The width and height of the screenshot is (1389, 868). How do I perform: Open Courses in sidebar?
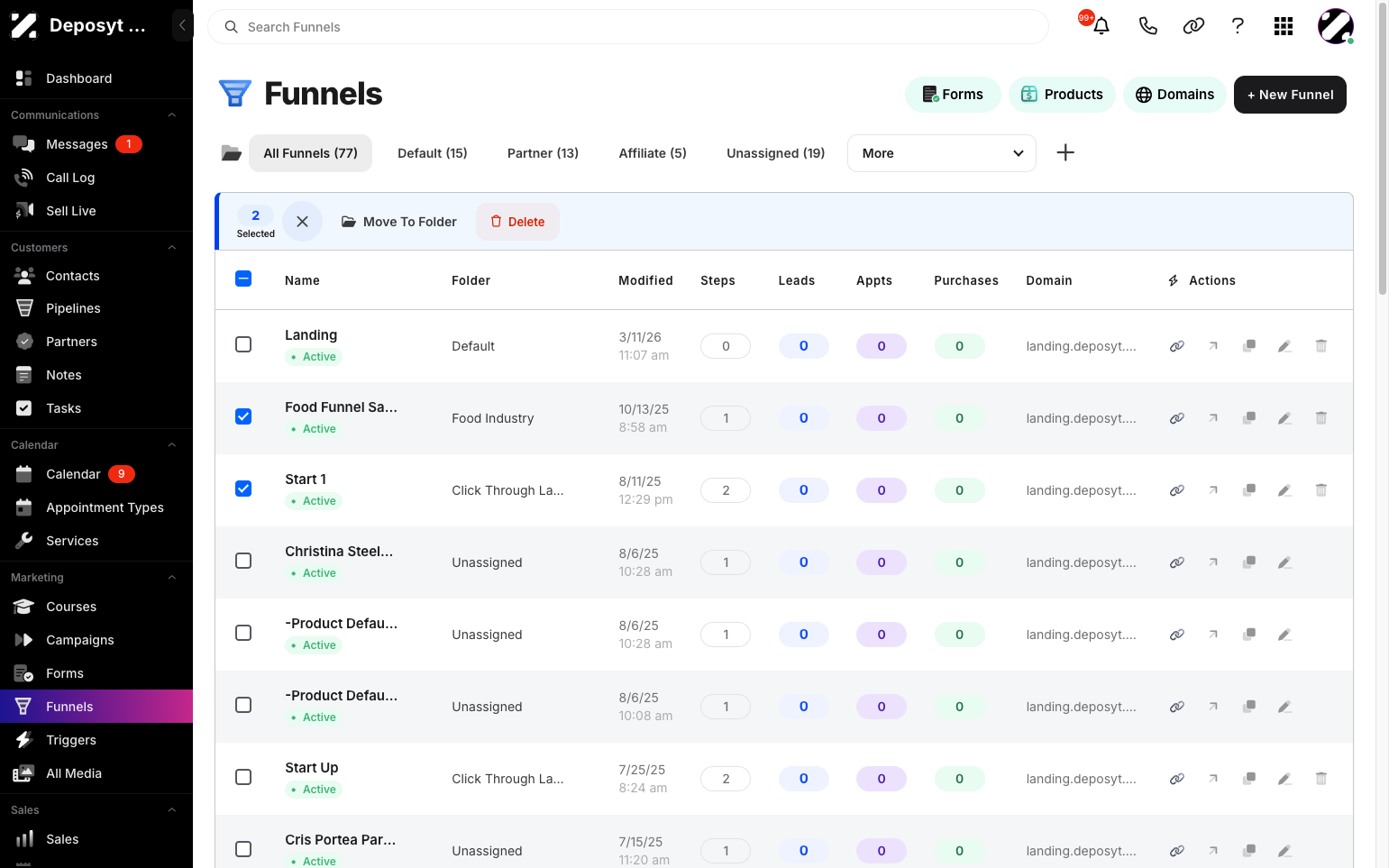click(x=96, y=607)
